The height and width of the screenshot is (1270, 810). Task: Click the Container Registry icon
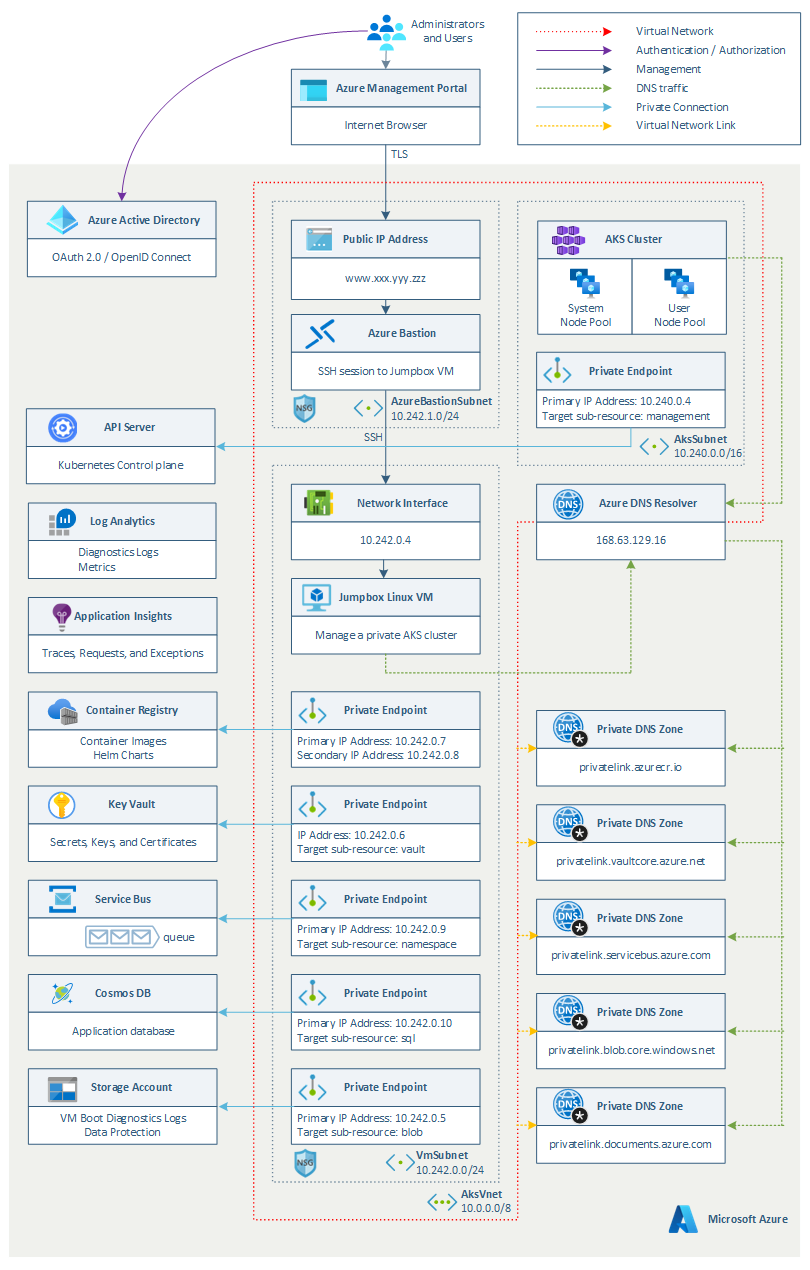coord(62,711)
